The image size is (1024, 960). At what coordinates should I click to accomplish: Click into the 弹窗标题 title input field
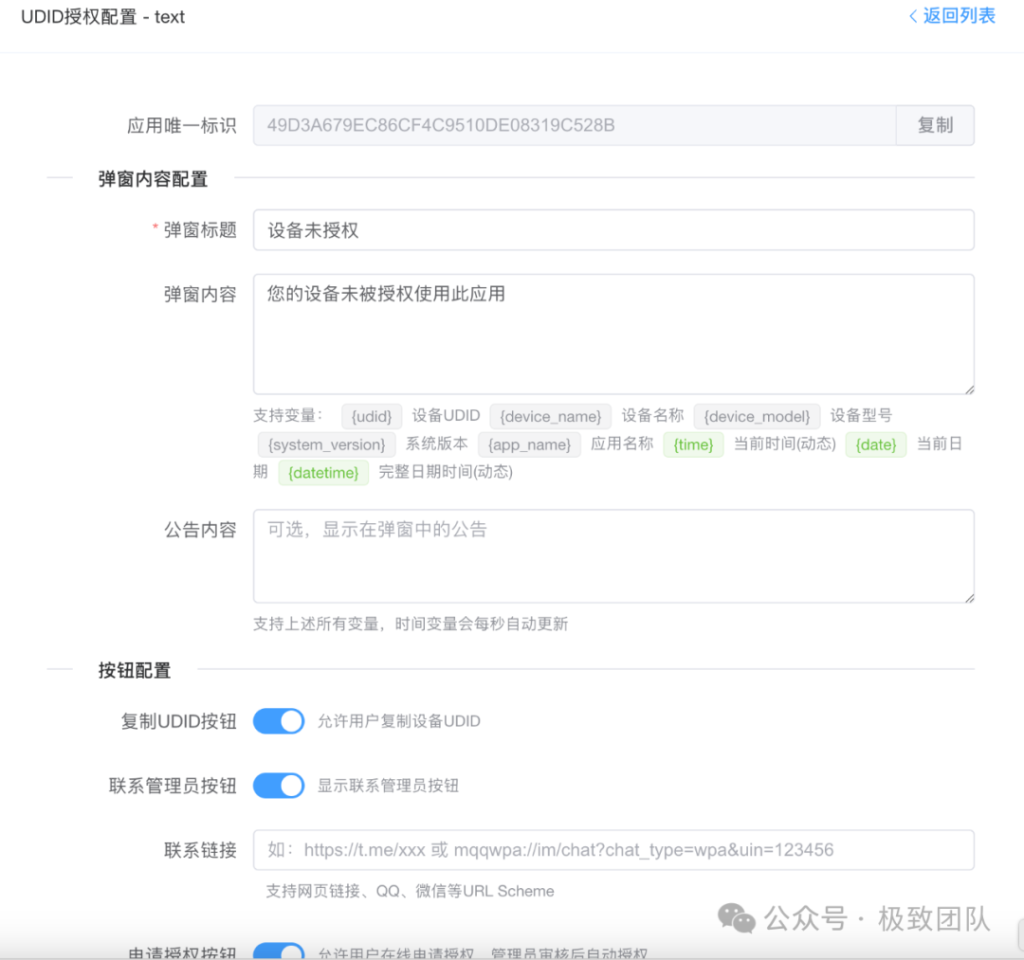coord(614,229)
